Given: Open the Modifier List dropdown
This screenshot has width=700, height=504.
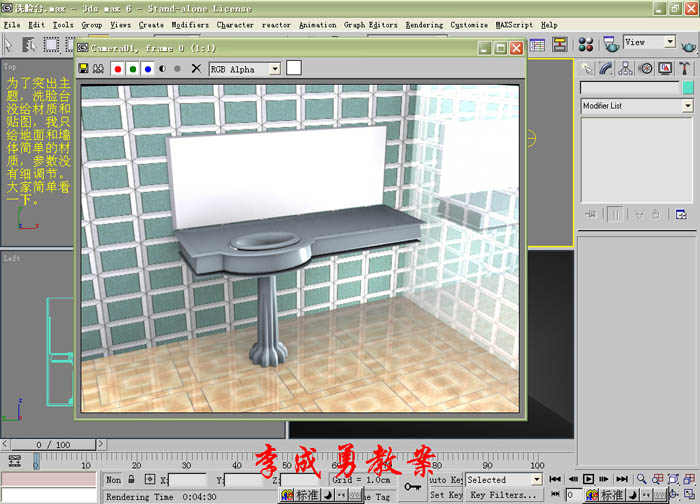Looking at the screenshot, I should point(688,106).
